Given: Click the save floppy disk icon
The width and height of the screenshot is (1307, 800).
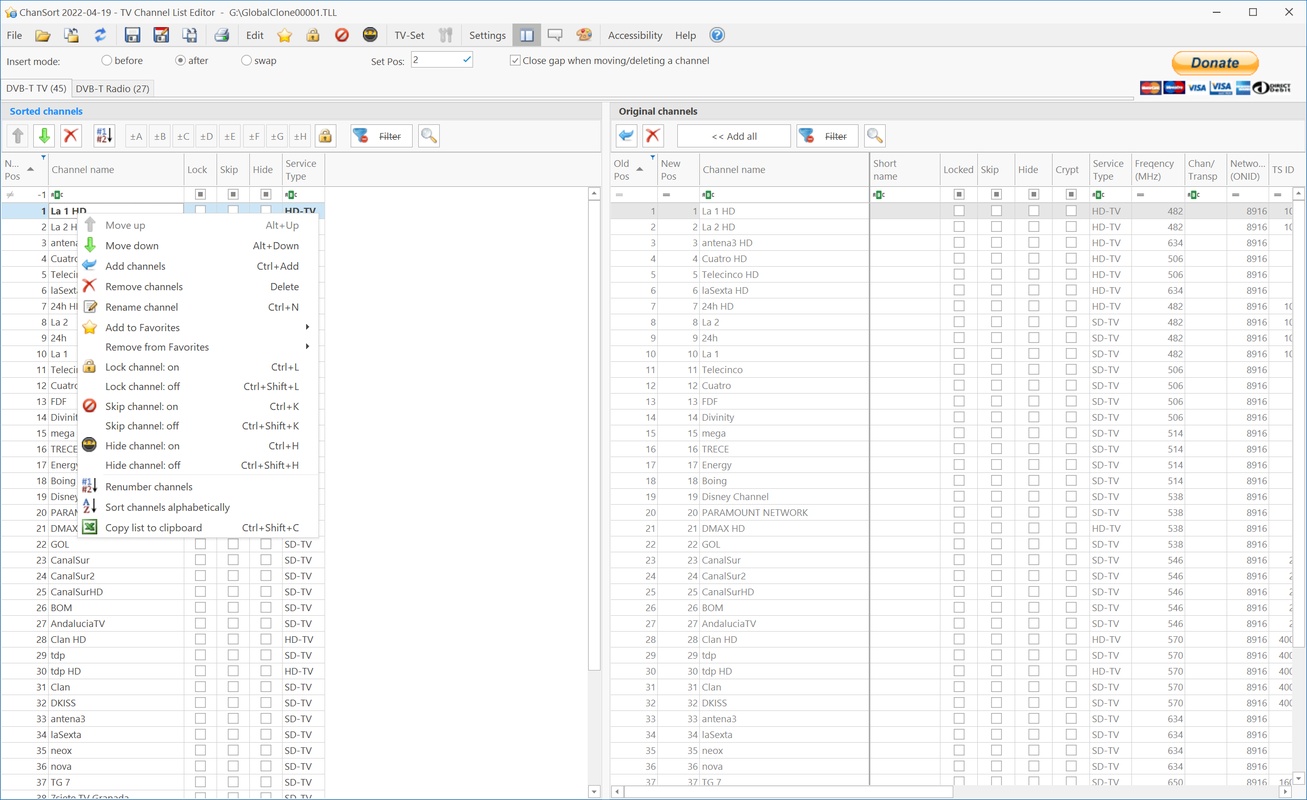Looking at the screenshot, I should click(x=132, y=35).
